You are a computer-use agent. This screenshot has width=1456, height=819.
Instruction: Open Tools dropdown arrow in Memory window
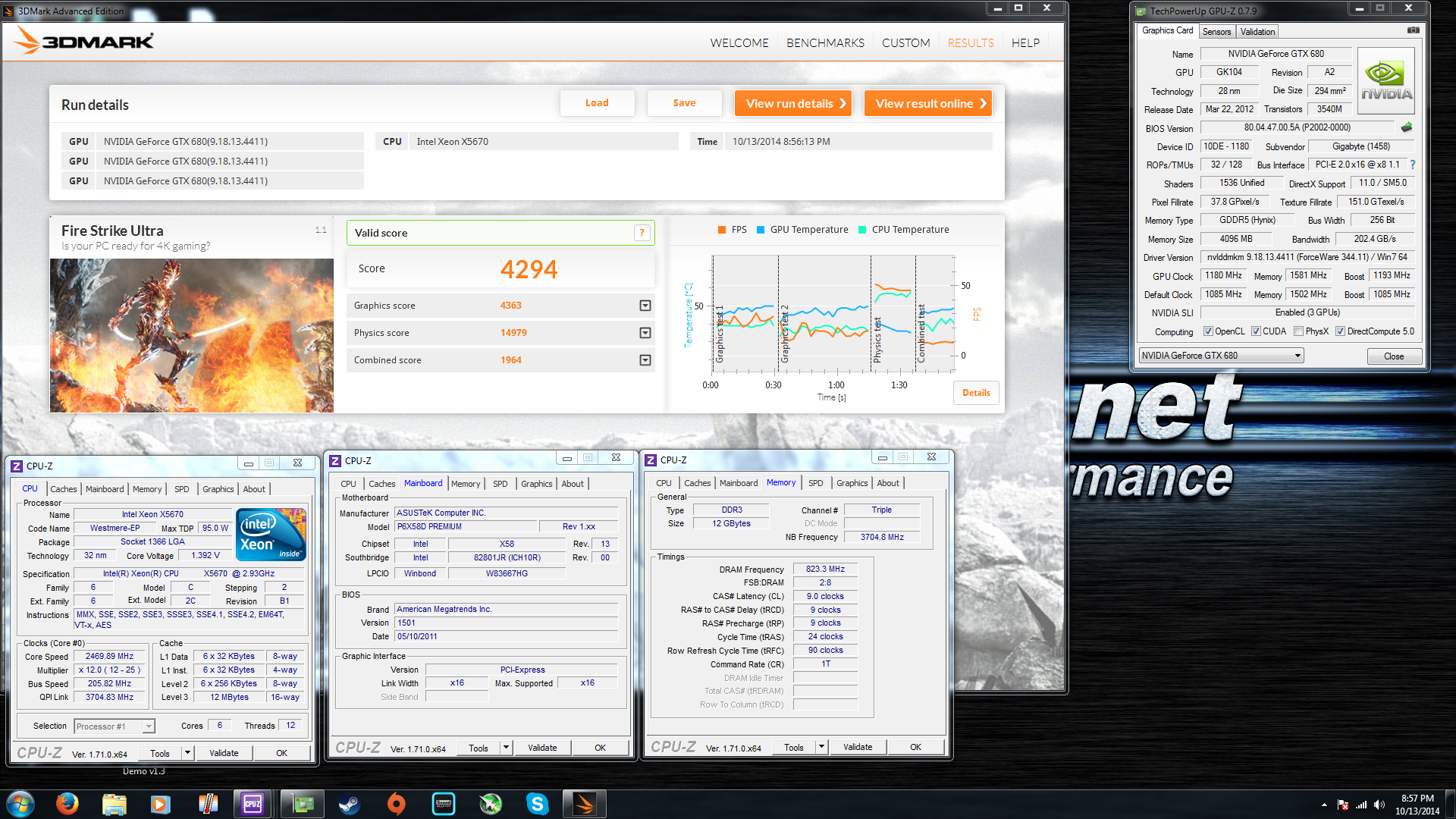coord(821,747)
